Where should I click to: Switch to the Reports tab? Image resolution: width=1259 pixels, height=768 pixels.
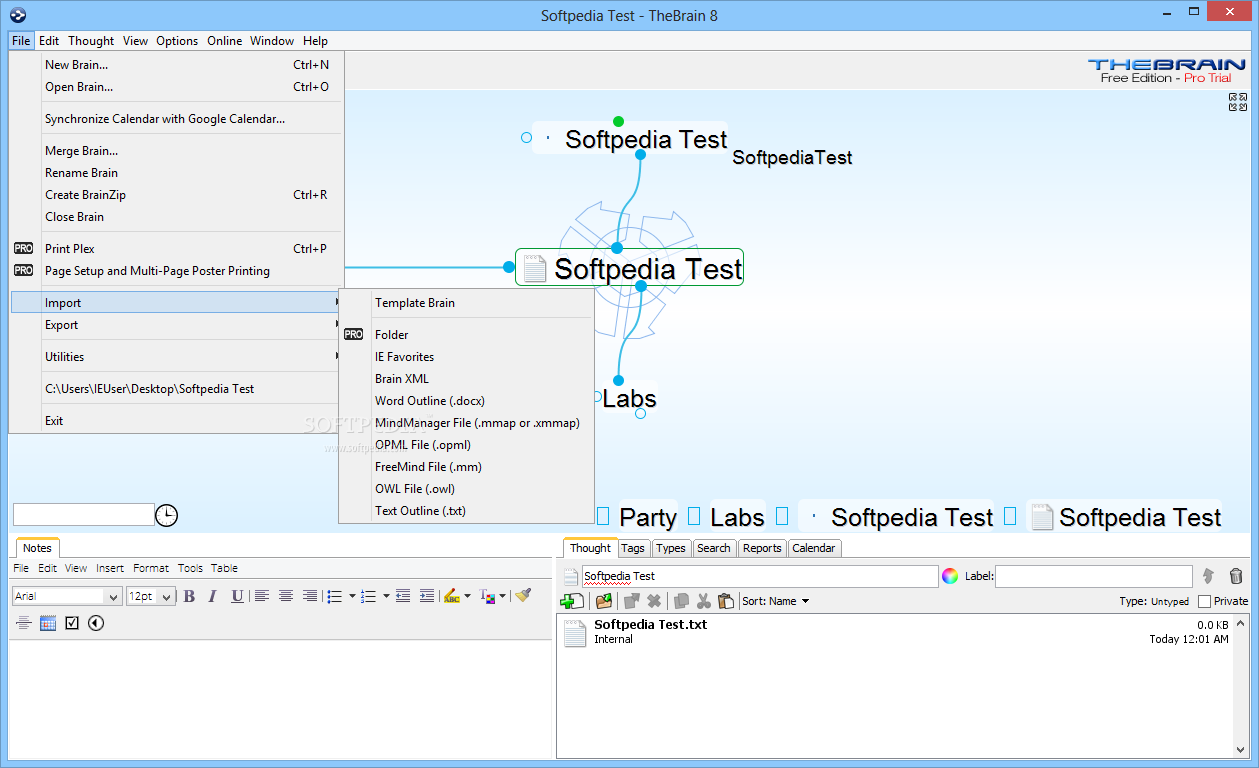[x=762, y=548]
